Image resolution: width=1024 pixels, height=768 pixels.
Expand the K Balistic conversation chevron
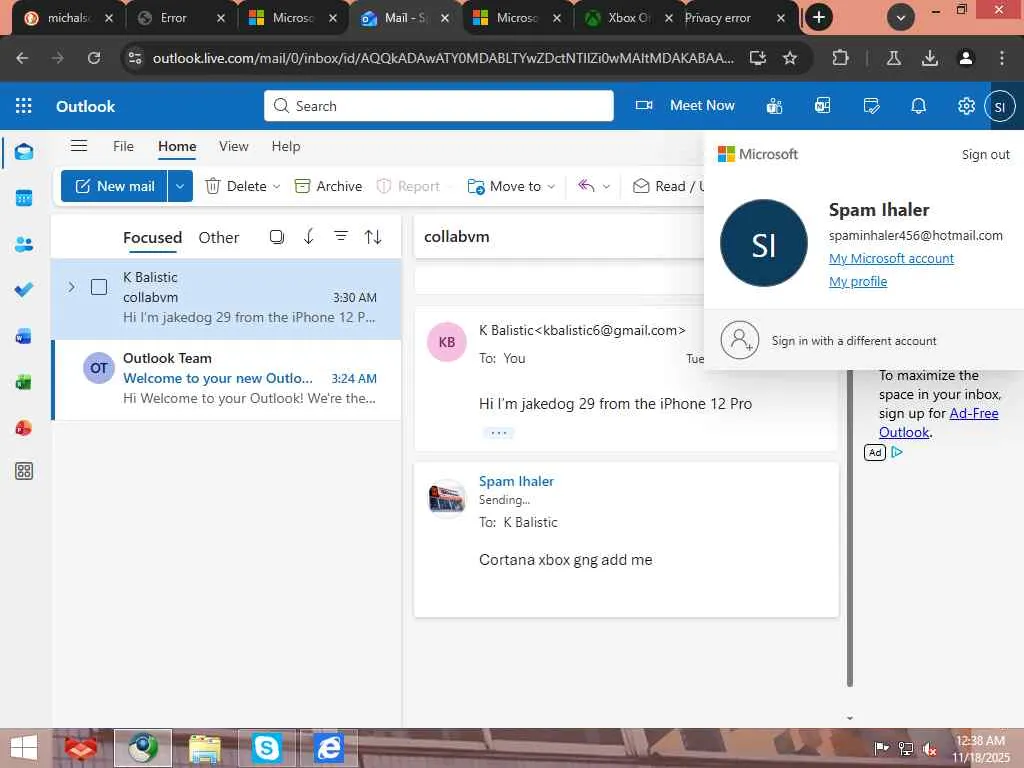(71, 287)
